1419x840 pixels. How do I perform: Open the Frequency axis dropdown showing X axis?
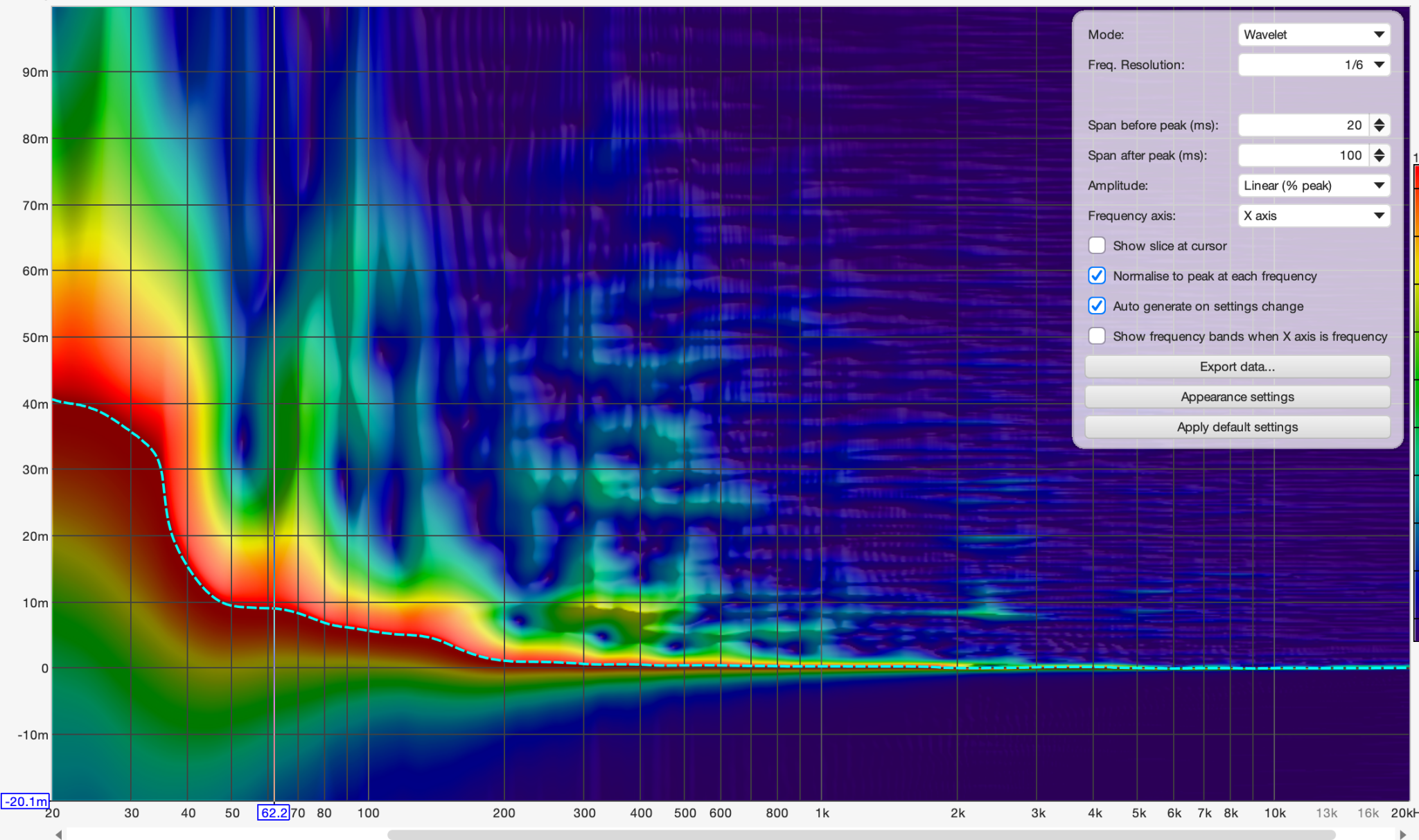coord(1314,216)
